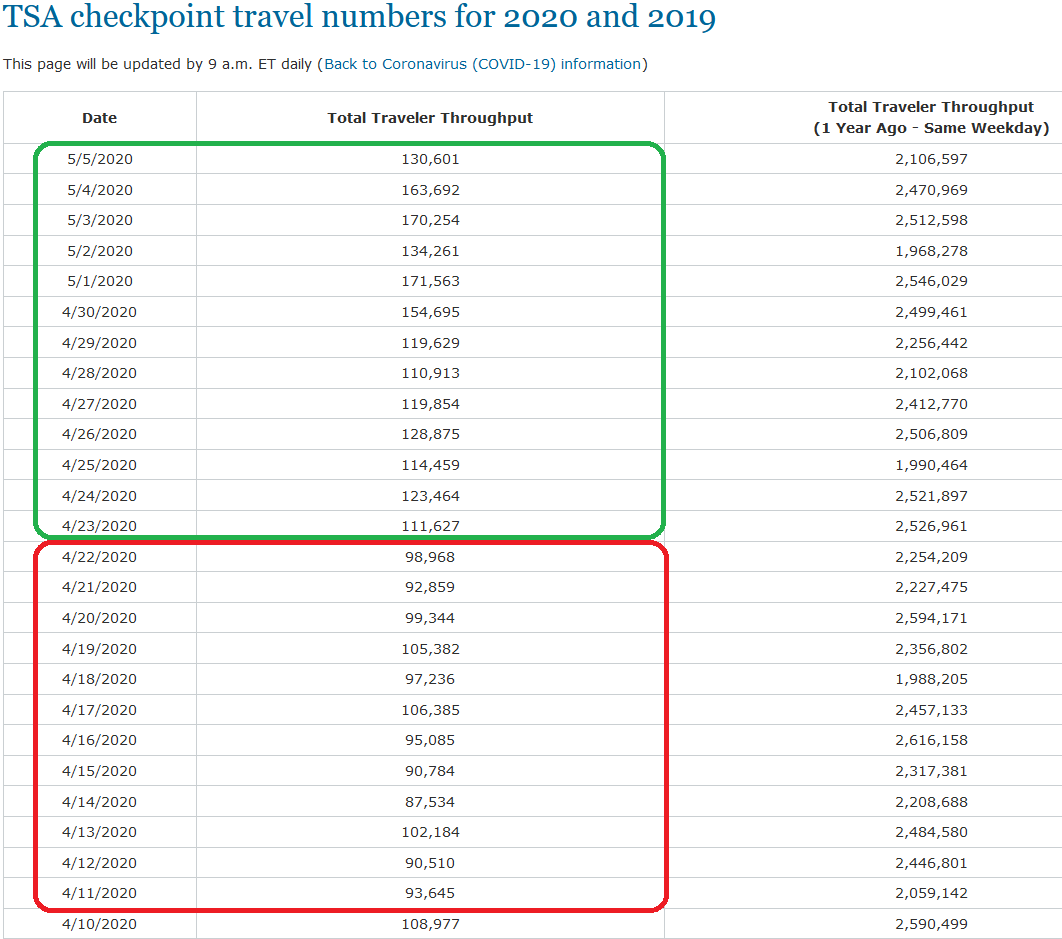This screenshot has width=1062, height=939.
Task: Select the date cell 4/19/2020
Action: (100, 650)
